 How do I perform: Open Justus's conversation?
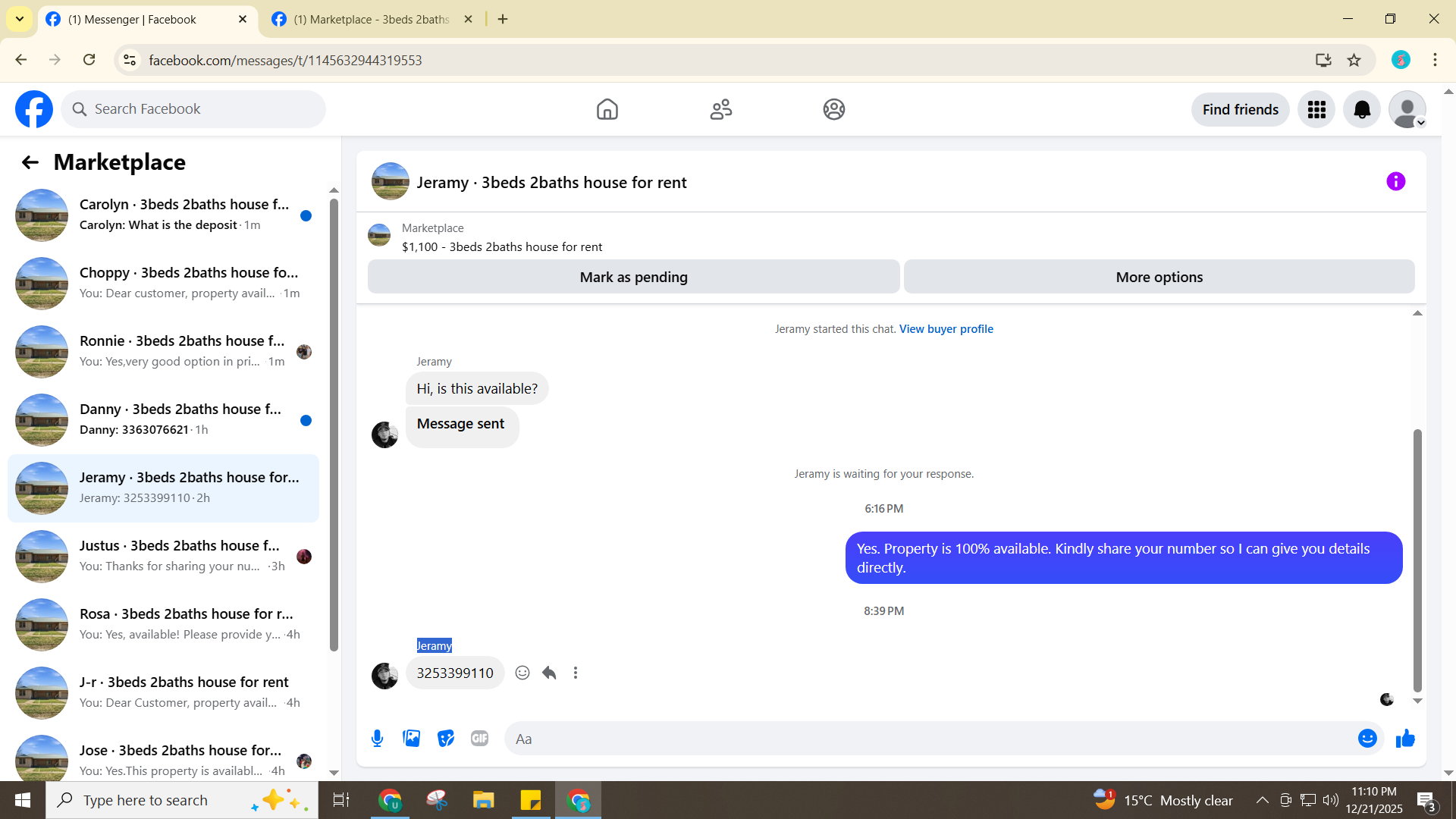[163, 557]
